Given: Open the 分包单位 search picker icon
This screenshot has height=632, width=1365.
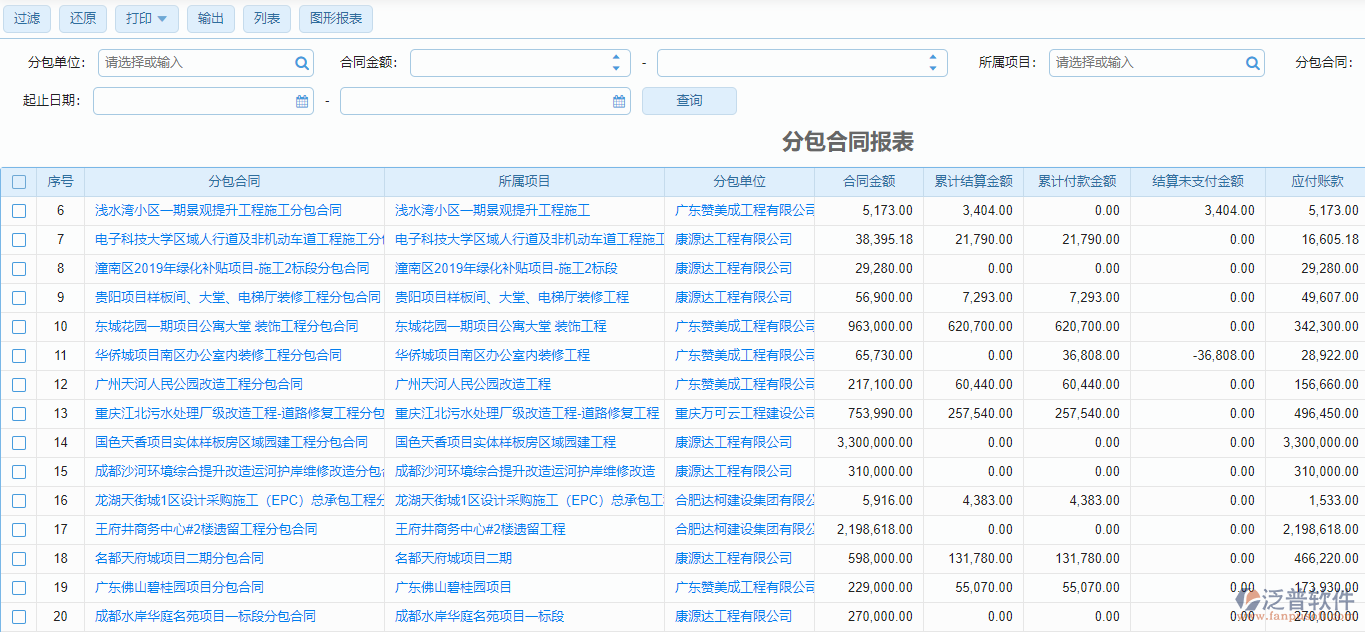Looking at the screenshot, I should point(301,62).
